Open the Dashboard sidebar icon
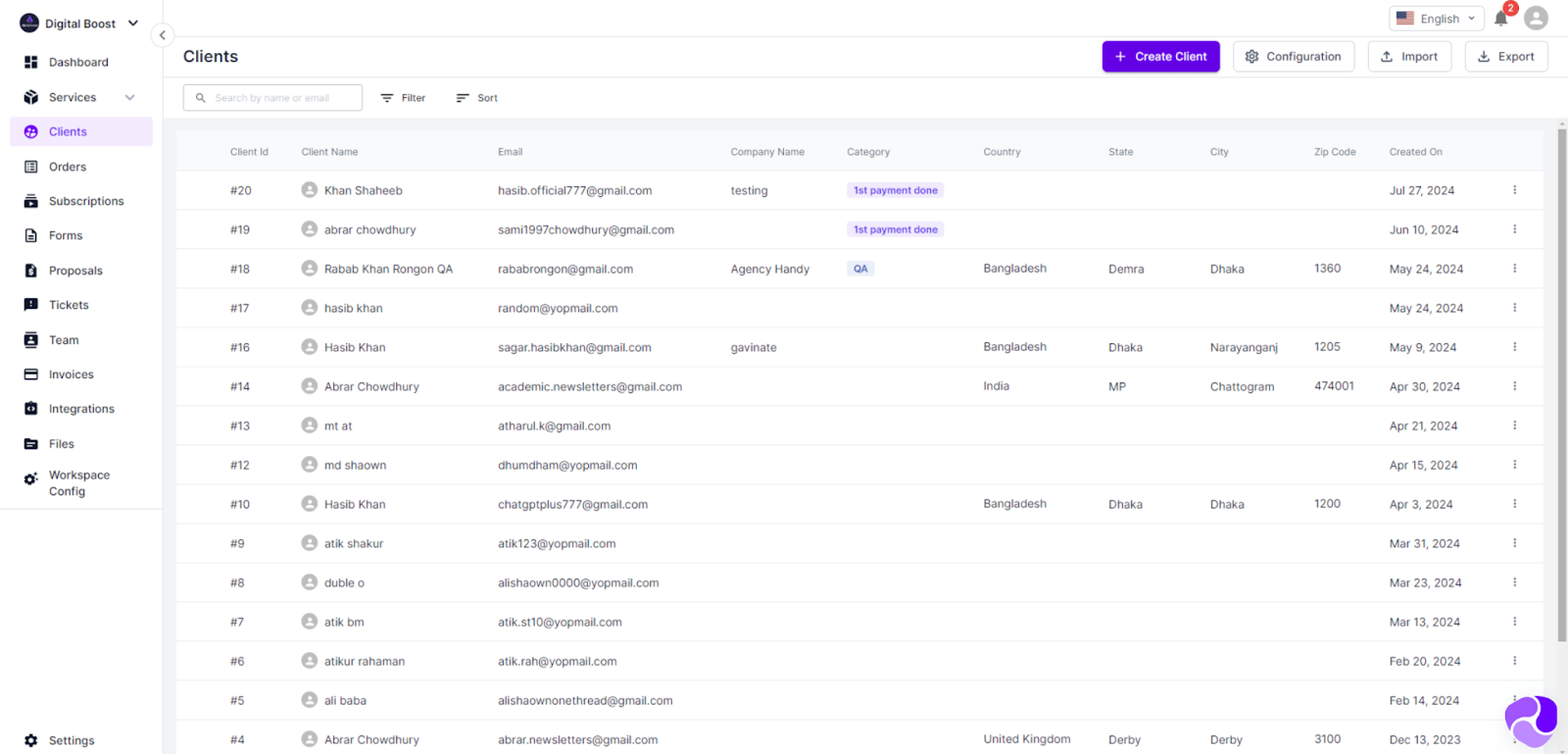The image size is (1568, 754). point(30,62)
